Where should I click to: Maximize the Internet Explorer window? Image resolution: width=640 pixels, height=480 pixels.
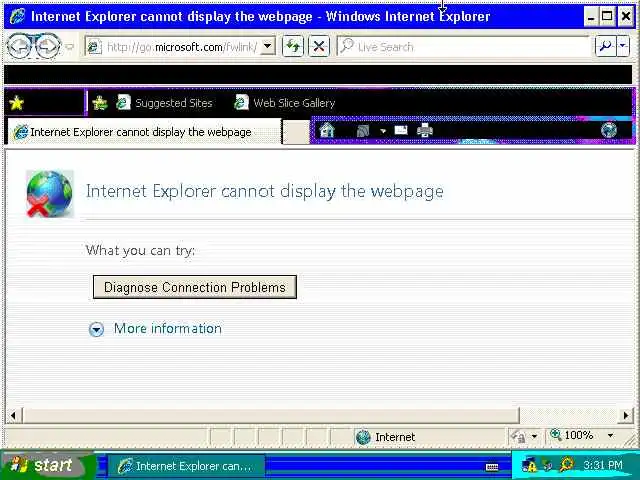[607, 17]
